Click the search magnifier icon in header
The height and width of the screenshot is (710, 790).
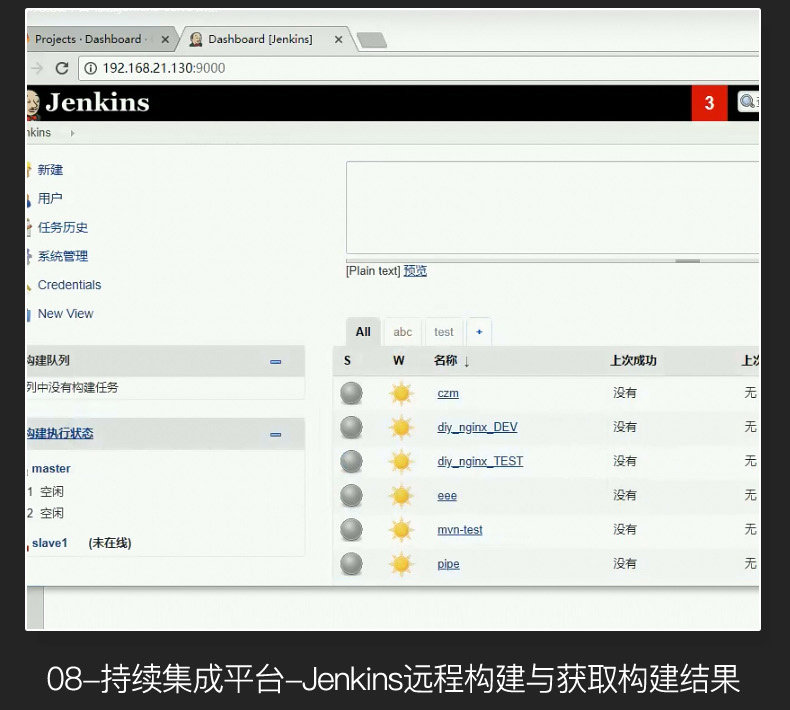tap(747, 101)
